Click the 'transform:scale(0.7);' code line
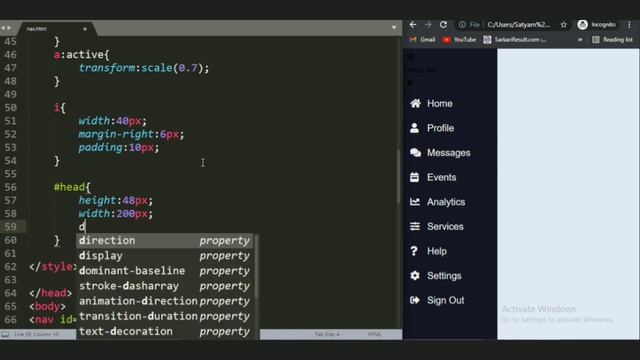This screenshot has width=640, height=360. [144, 68]
